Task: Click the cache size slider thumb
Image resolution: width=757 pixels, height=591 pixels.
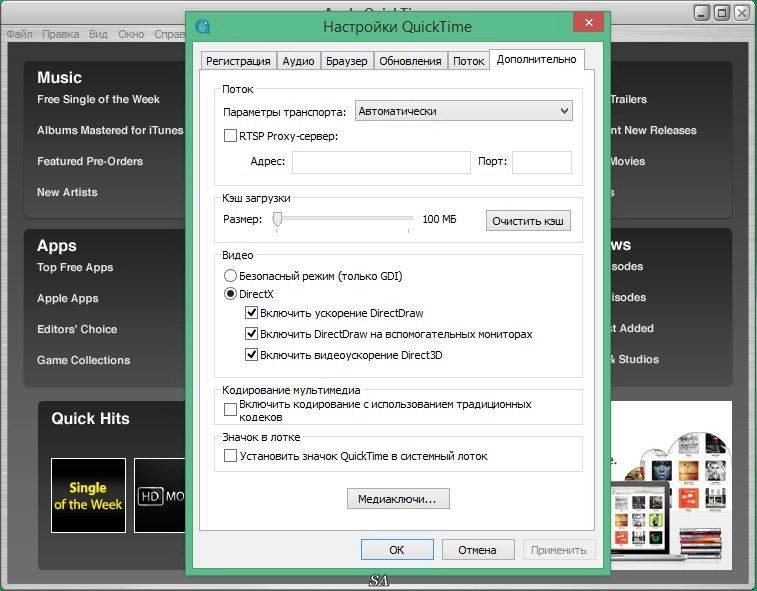Action: pos(277,219)
